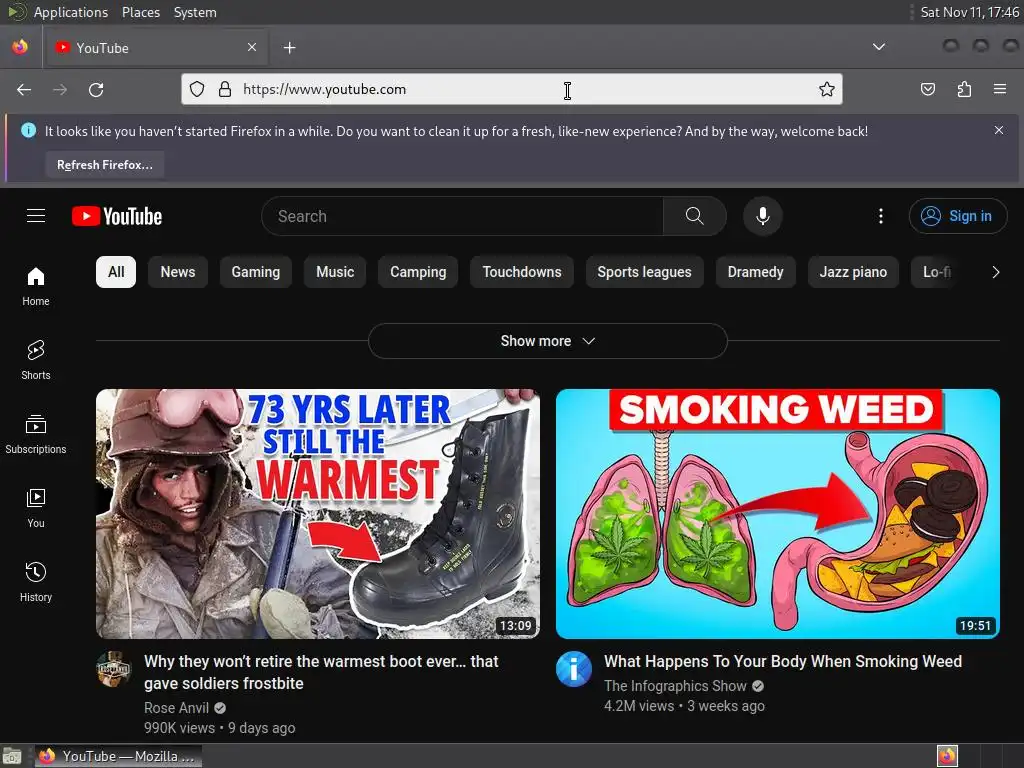
Task: Go to Home in sidebar
Action: [36, 286]
